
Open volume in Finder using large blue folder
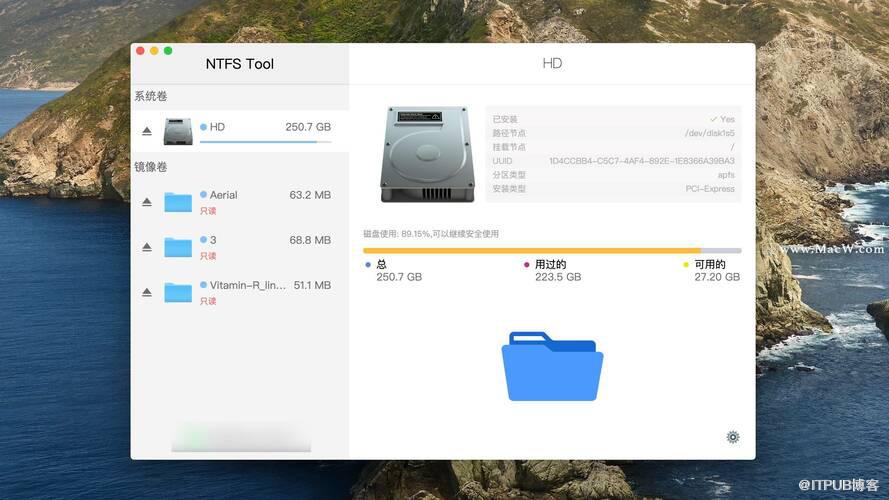552,366
